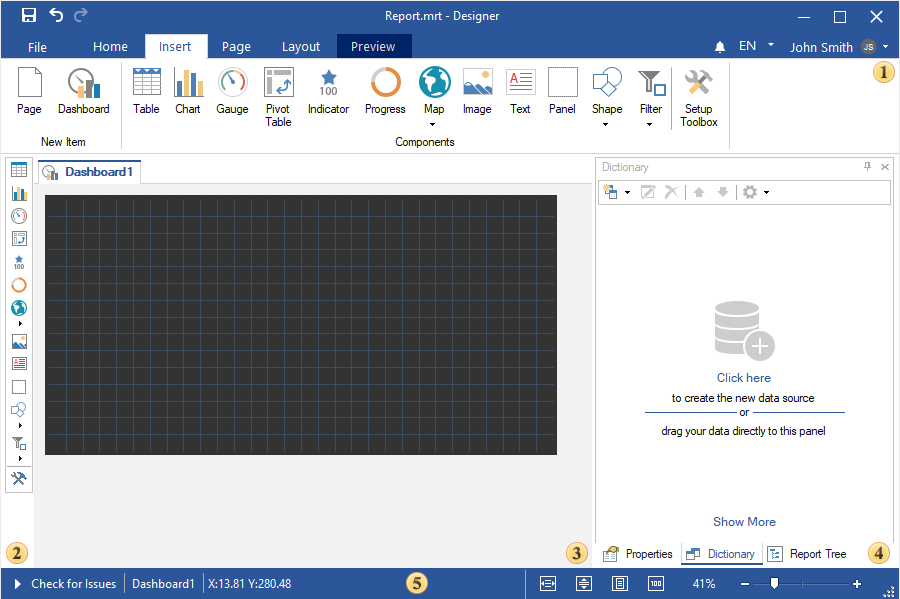Click here to create new data source

743,378
